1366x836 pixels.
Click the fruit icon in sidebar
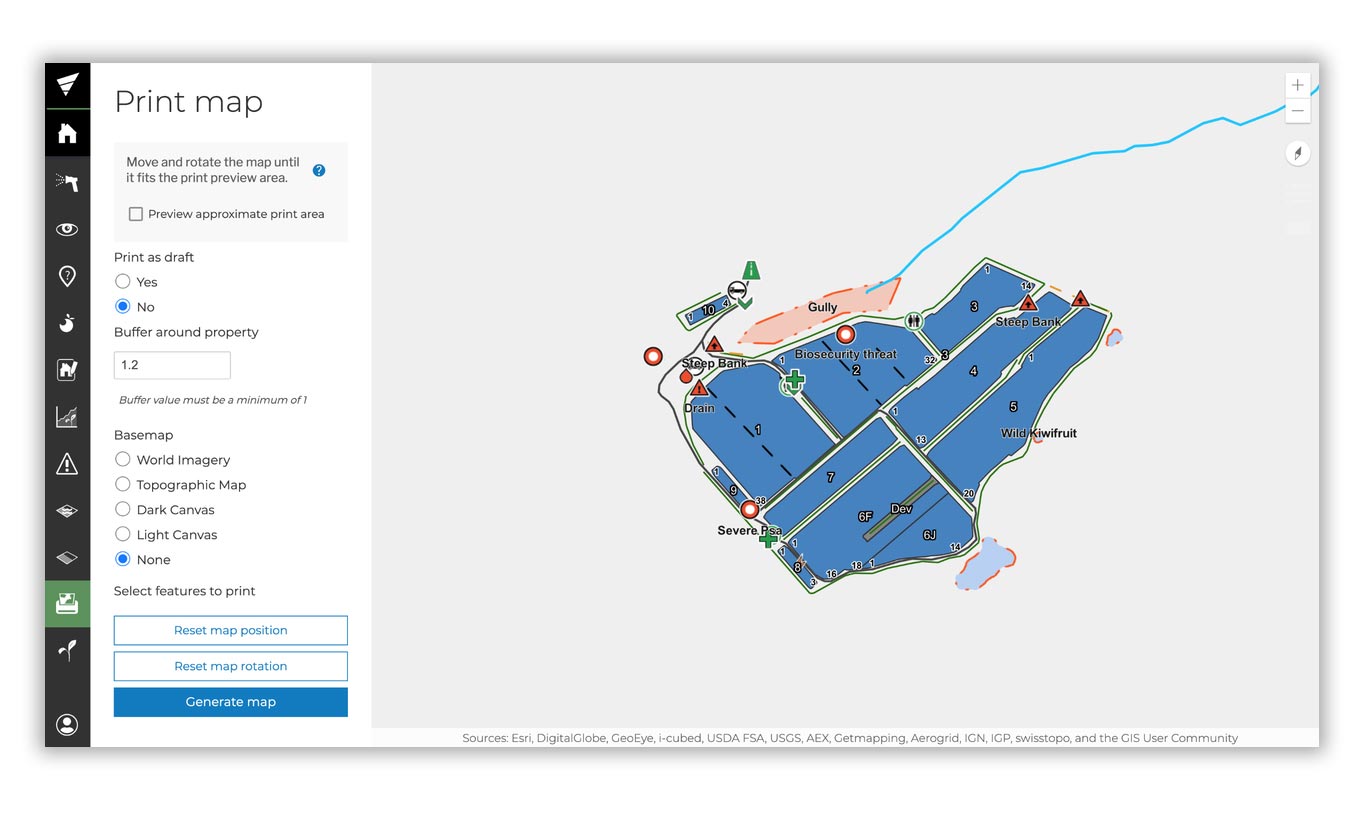click(x=67, y=323)
